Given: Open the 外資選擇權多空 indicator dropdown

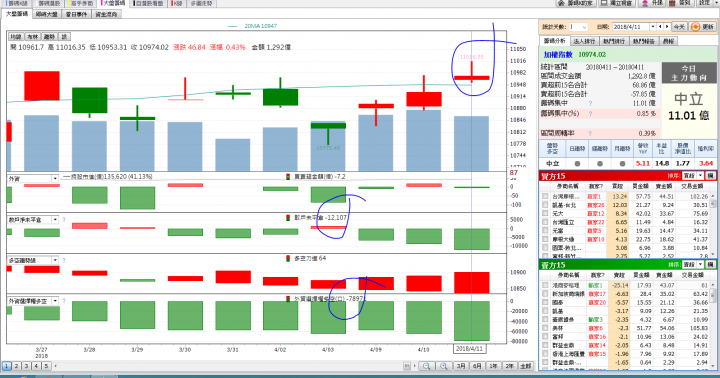Looking at the screenshot, I should (55, 301).
